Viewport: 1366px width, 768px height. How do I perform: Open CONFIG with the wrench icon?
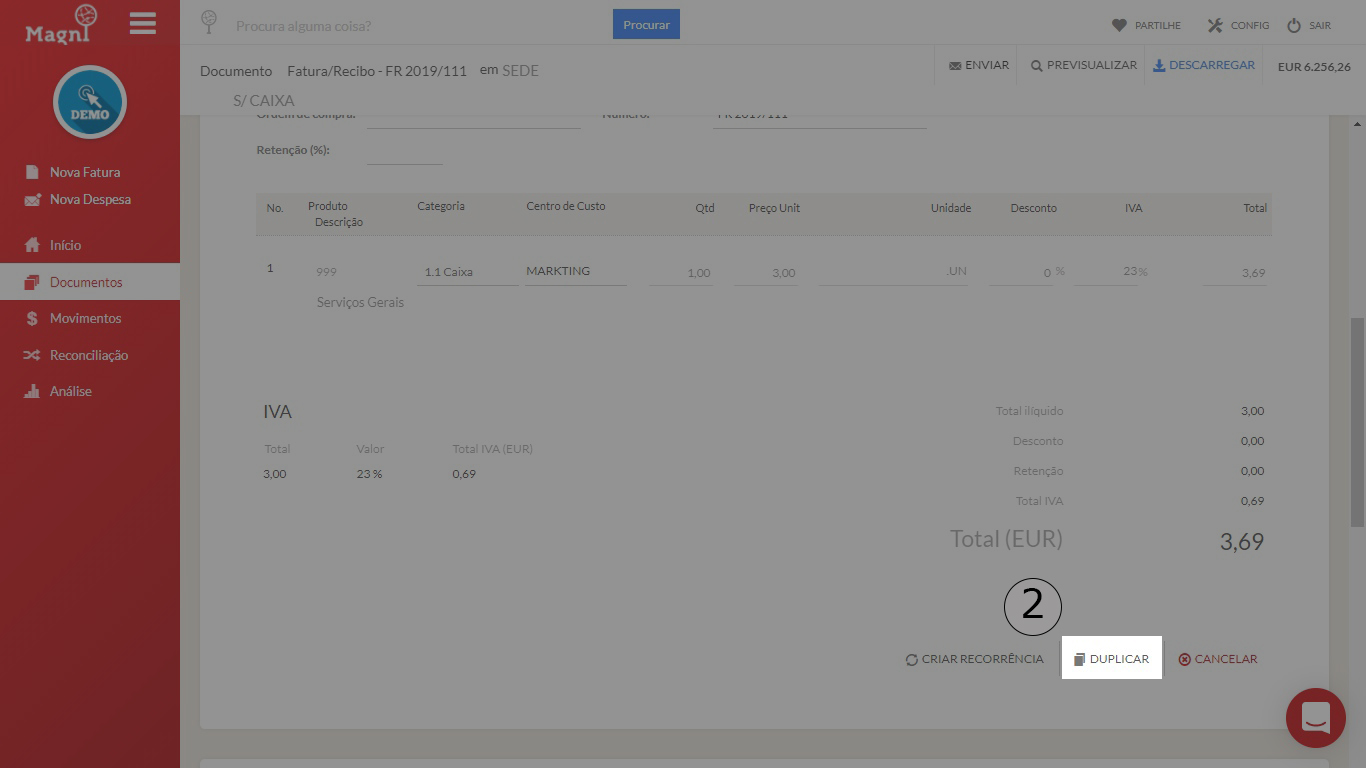point(1217,25)
